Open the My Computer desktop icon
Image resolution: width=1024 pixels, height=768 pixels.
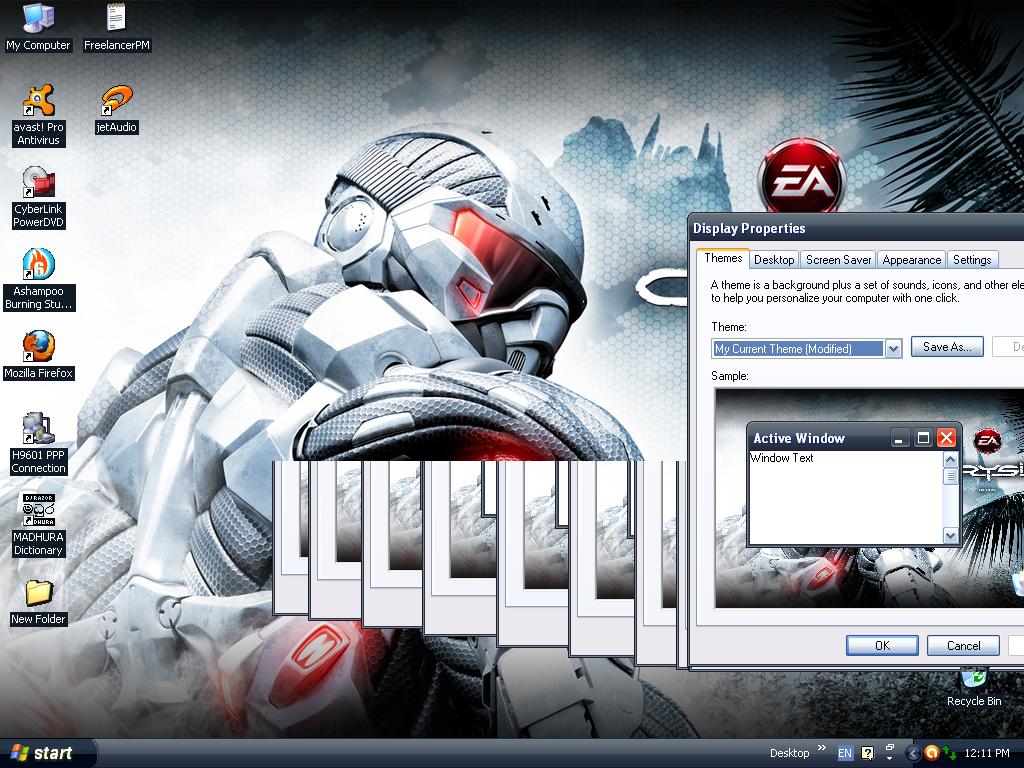click(38, 19)
